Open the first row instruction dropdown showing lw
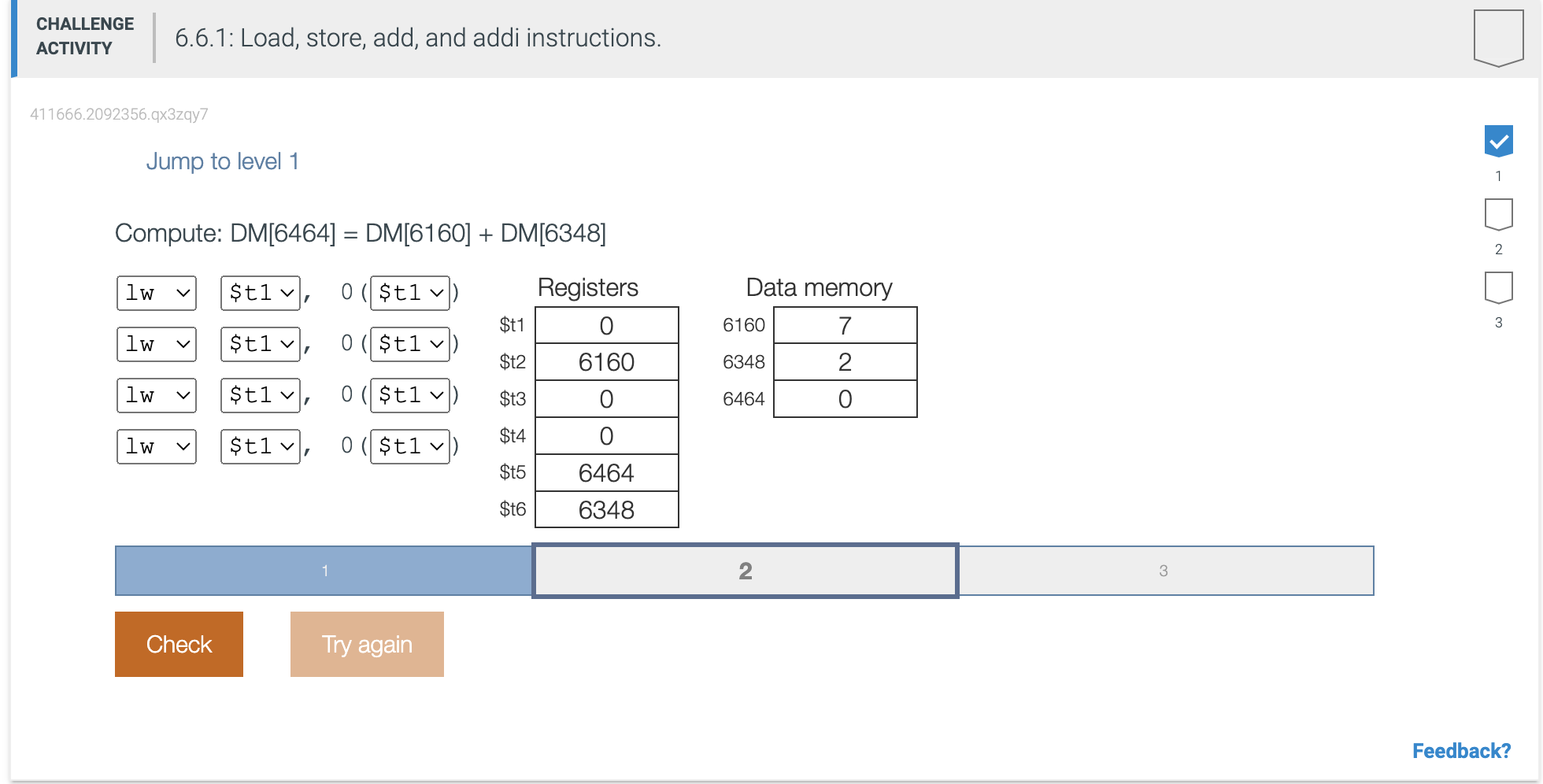This screenshot has height=784, width=1543. tap(156, 293)
